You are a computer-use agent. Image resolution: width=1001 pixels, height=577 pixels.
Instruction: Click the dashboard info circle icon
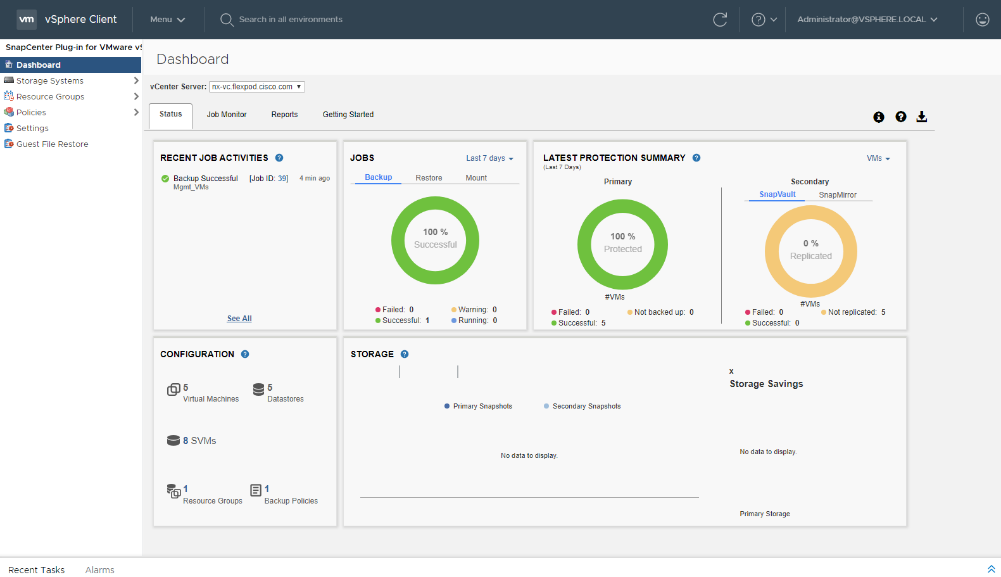tap(879, 117)
